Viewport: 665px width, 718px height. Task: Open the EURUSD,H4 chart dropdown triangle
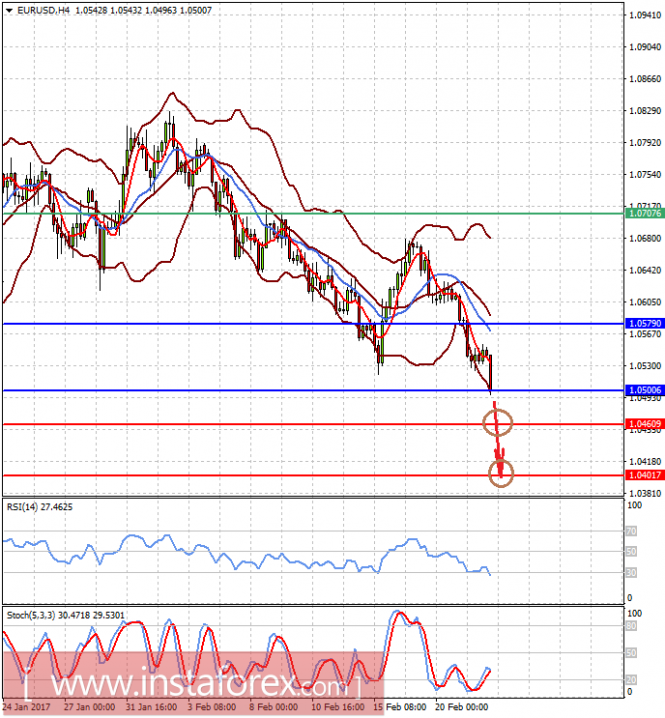point(9,11)
